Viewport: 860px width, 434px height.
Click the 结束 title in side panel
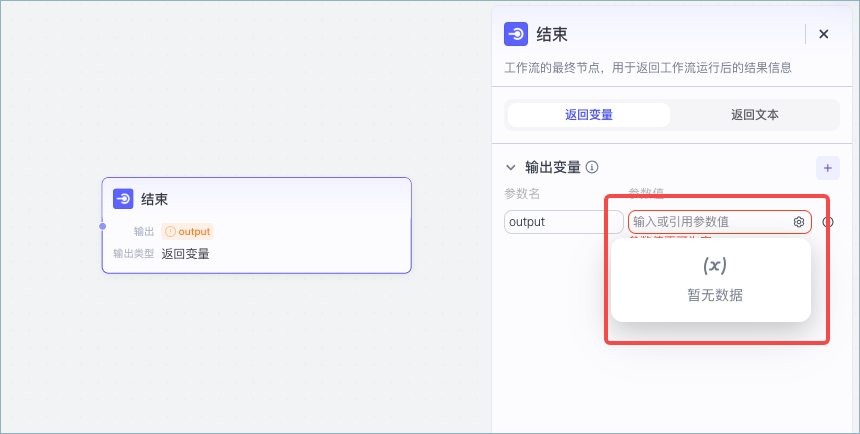point(552,34)
